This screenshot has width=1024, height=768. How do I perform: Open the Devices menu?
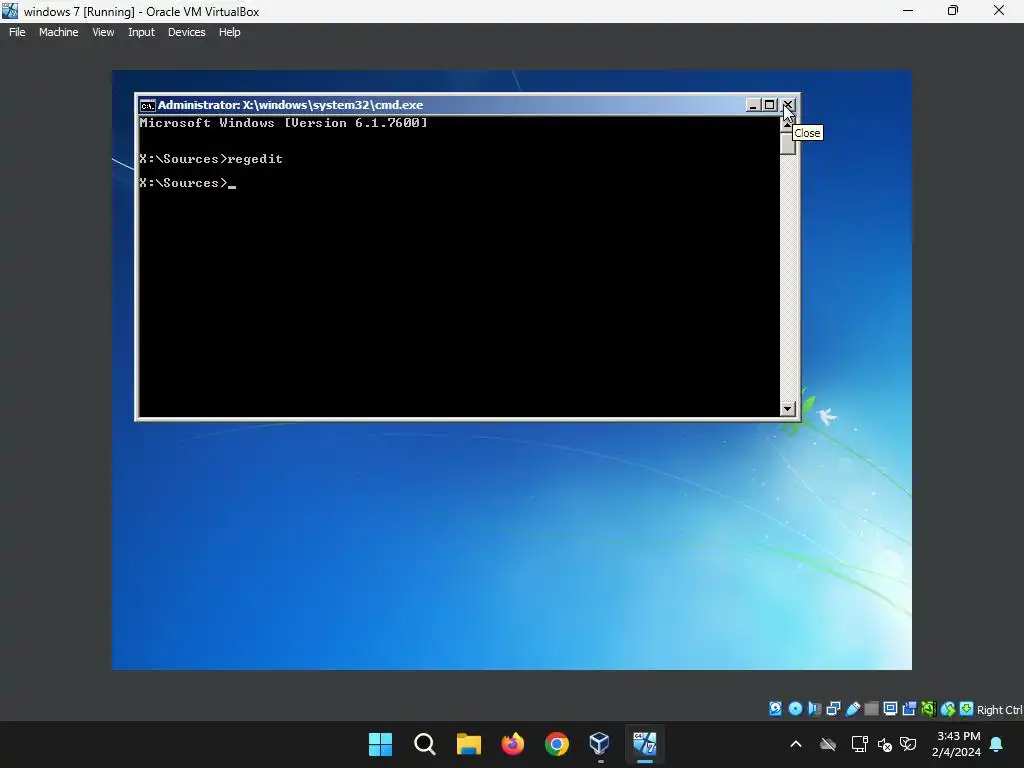[186, 32]
